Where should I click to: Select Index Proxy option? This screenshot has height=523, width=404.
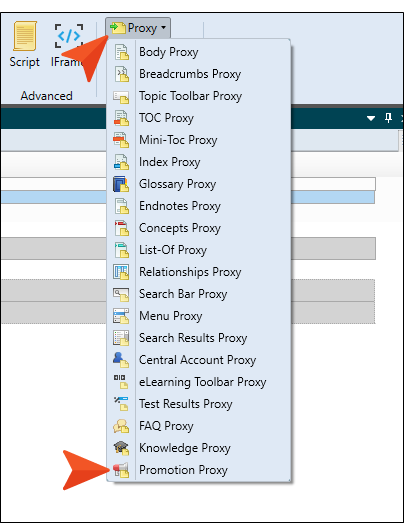[169, 162]
